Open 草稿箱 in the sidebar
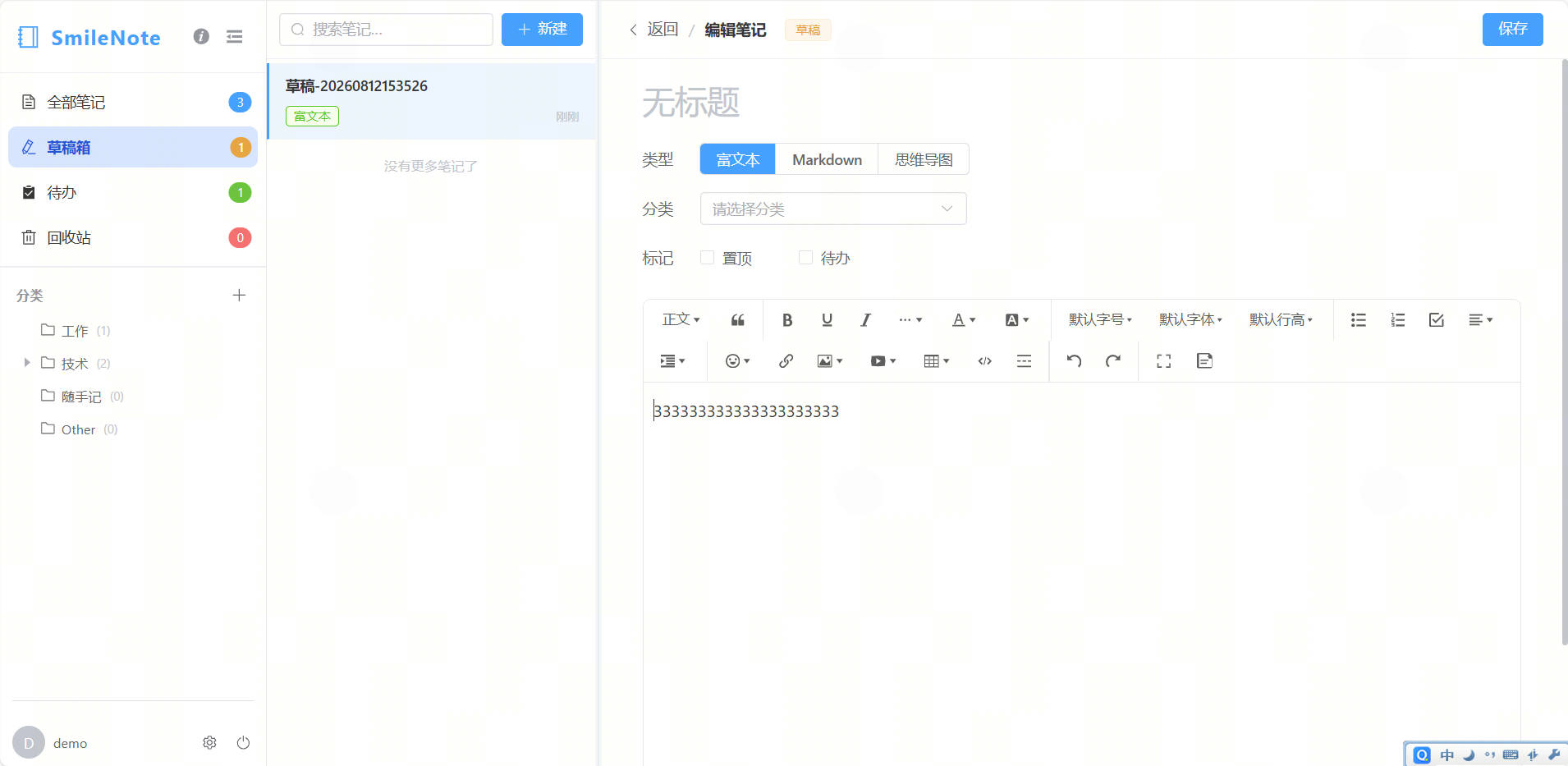Viewport: 1568px width, 766px height. coord(133,147)
